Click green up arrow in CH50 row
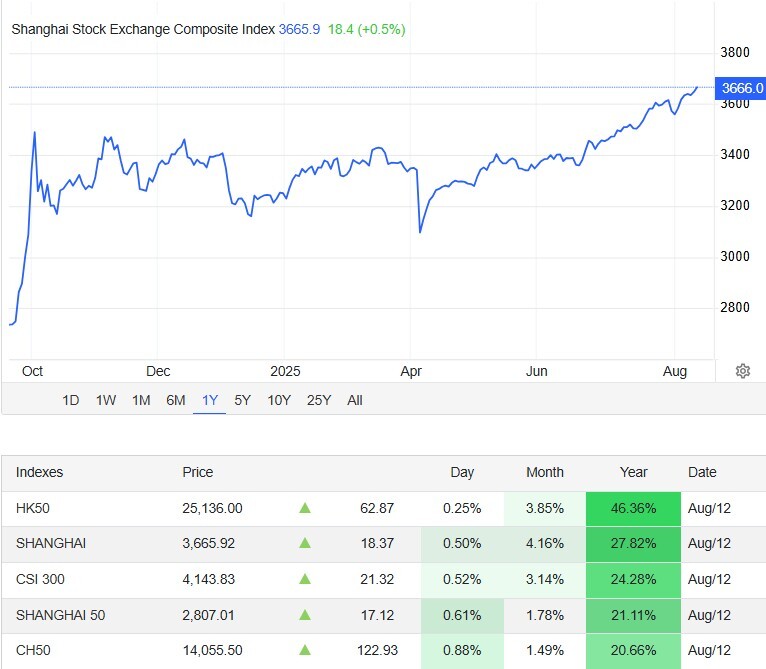Image resolution: width=766 pixels, height=669 pixels. click(305, 650)
